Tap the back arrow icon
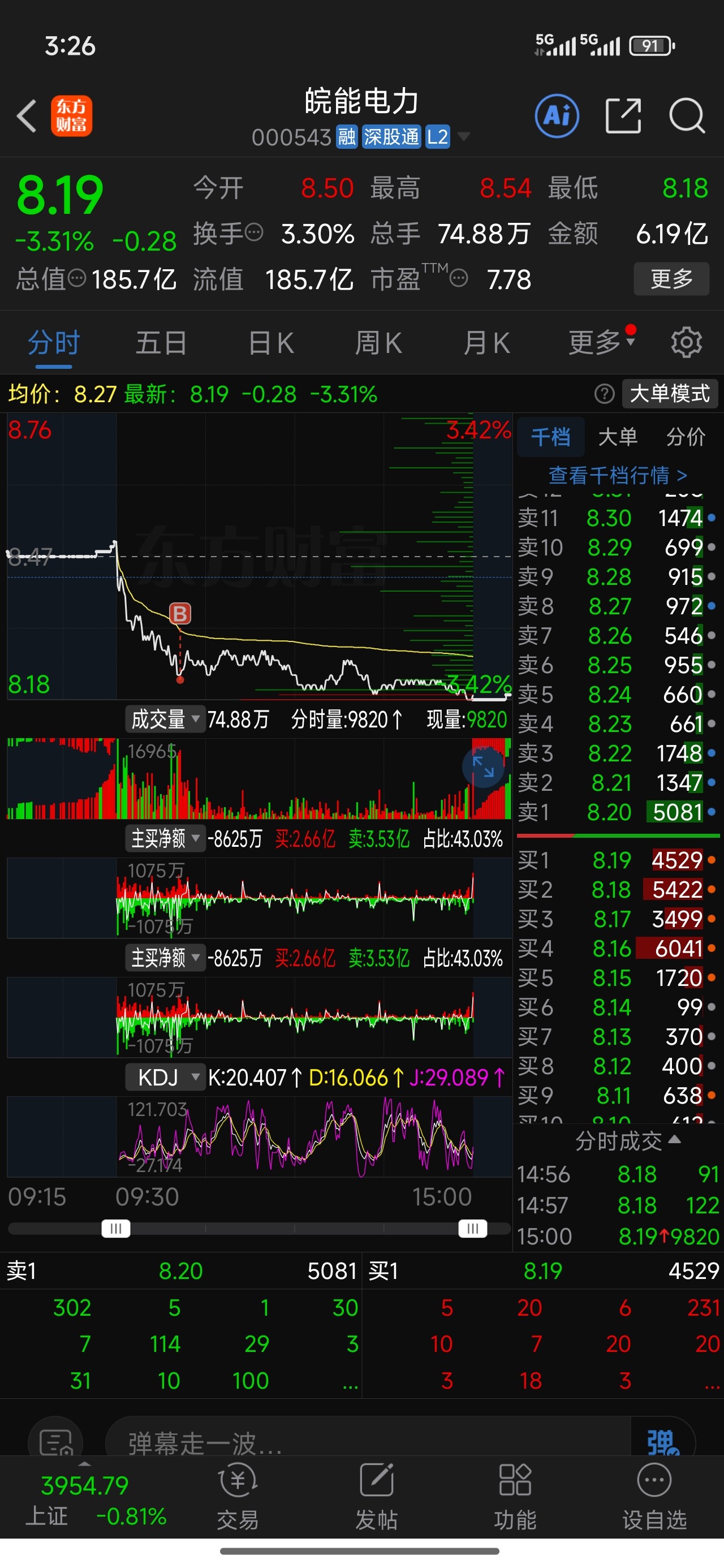Image resolution: width=724 pixels, height=1568 pixels. tap(27, 115)
